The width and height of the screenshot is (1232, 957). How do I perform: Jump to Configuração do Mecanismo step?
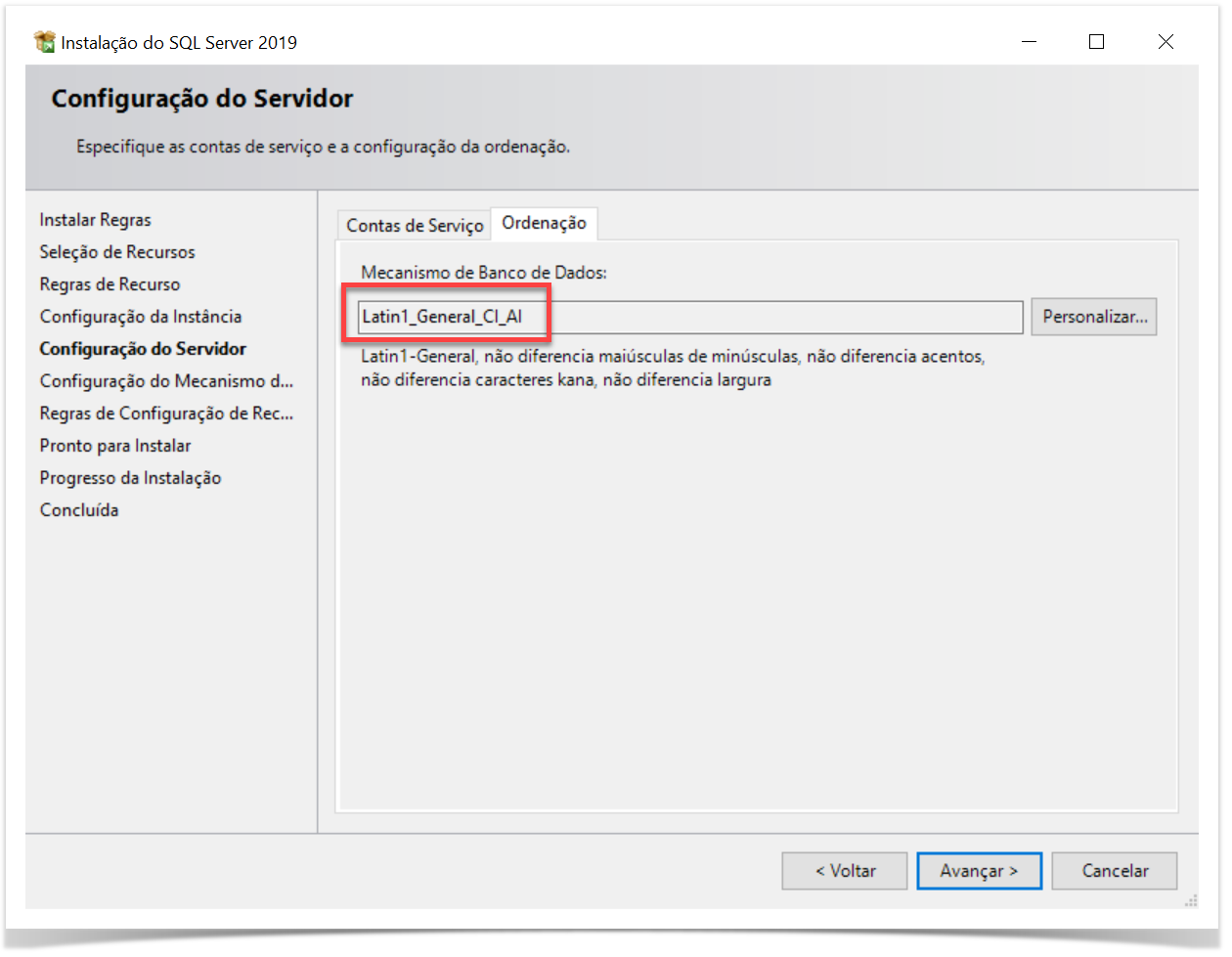click(x=166, y=381)
